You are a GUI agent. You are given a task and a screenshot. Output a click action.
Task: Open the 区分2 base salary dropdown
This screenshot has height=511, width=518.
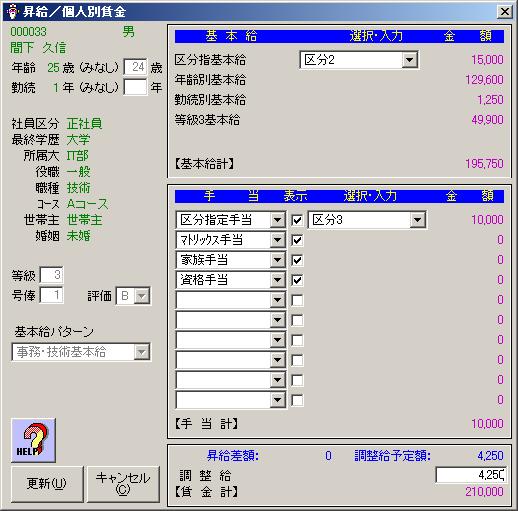tap(410, 60)
